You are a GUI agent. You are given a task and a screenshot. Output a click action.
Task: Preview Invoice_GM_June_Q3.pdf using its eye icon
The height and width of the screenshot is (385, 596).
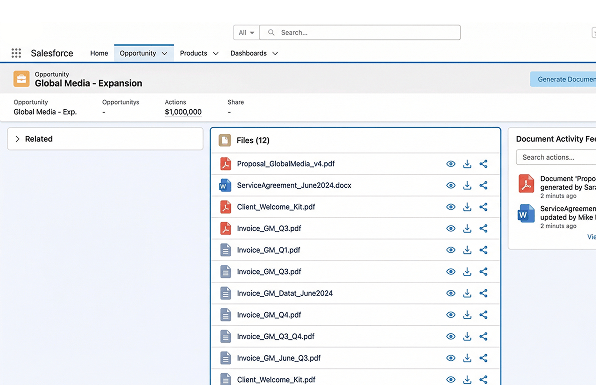[x=451, y=358]
